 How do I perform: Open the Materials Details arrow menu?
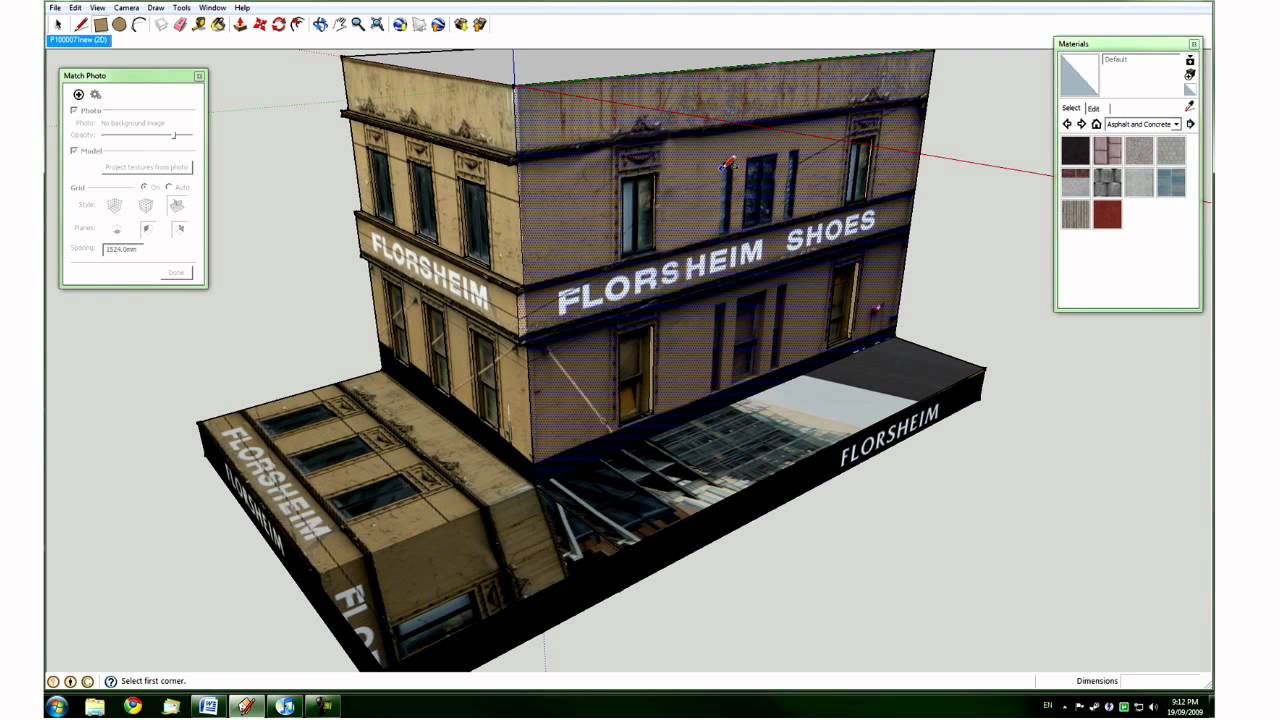coord(1190,124)
